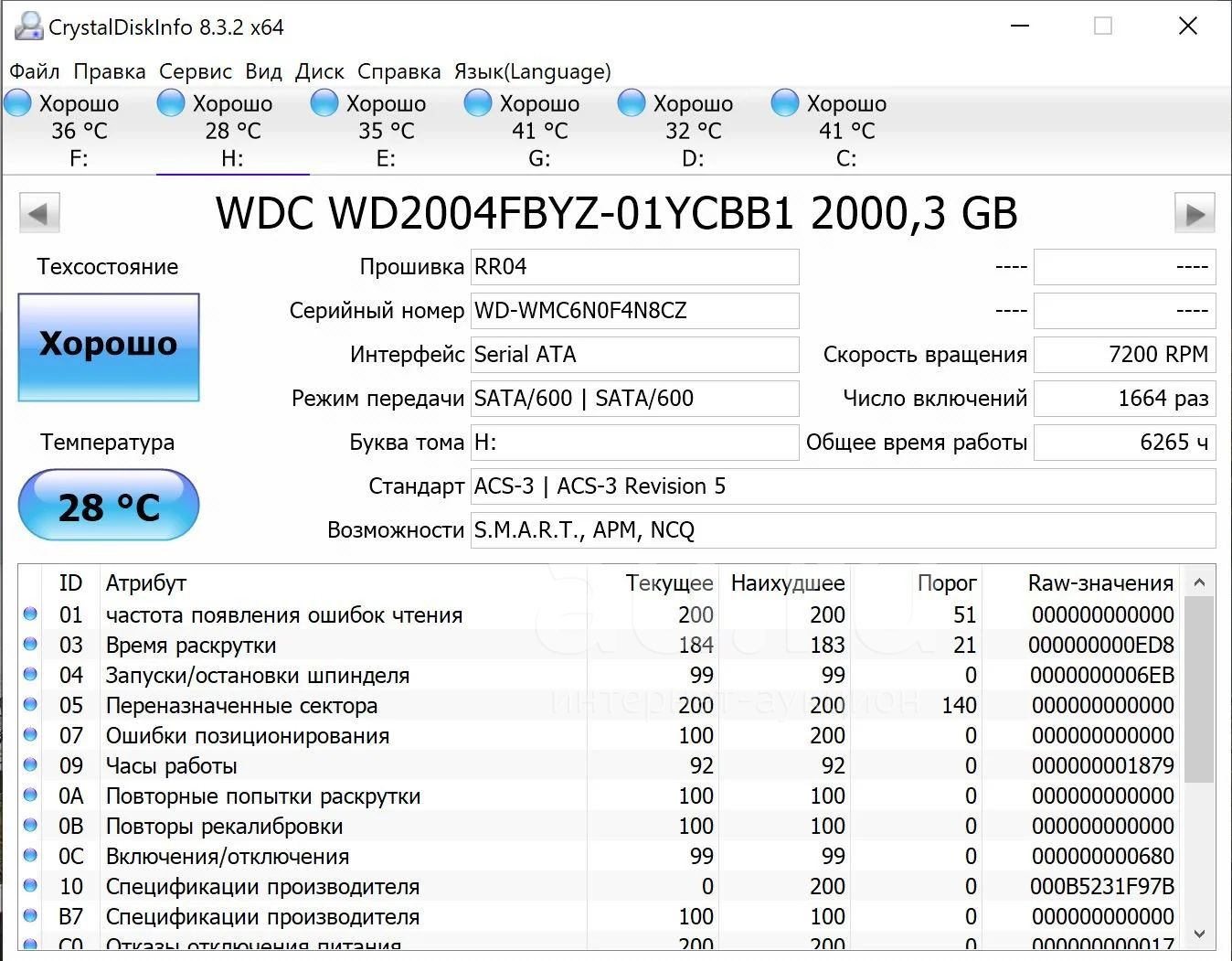Switch to drive D: tab at 32 °C
Viewport: 1232px width, 961px height.
693,131
